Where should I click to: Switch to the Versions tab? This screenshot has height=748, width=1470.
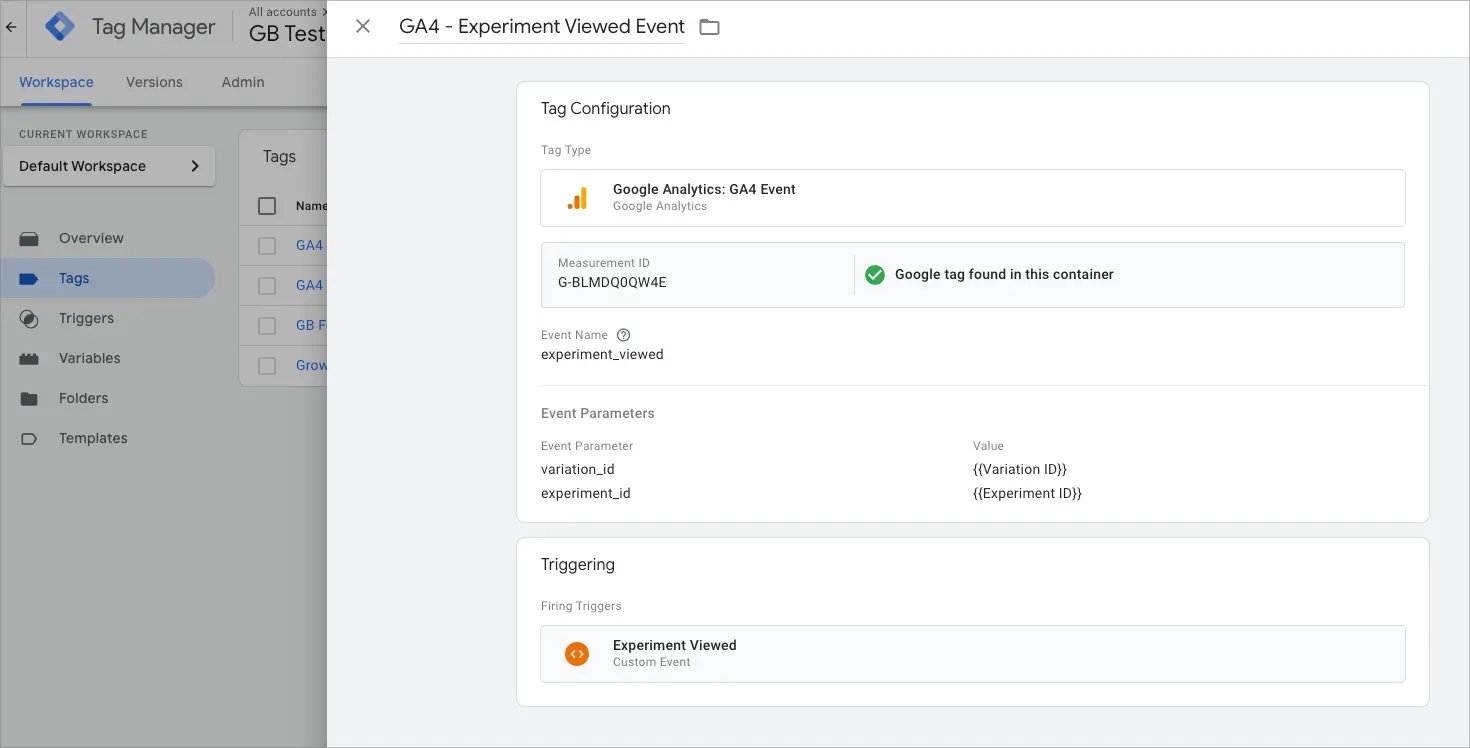[x=154, y=82]
